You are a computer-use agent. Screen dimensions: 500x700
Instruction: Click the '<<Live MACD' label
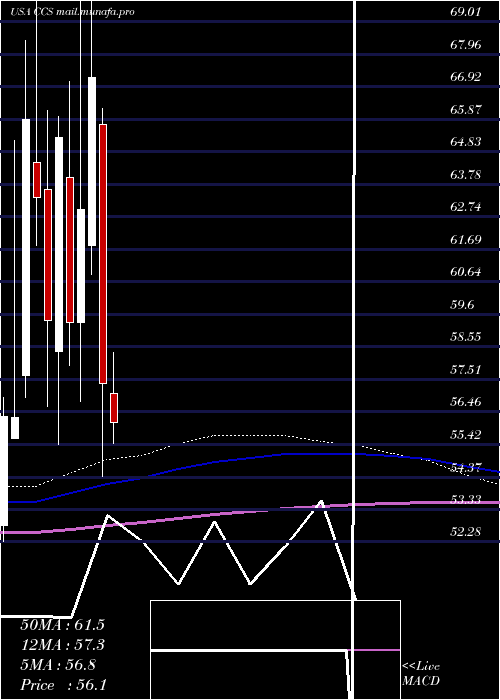(421, 674)
